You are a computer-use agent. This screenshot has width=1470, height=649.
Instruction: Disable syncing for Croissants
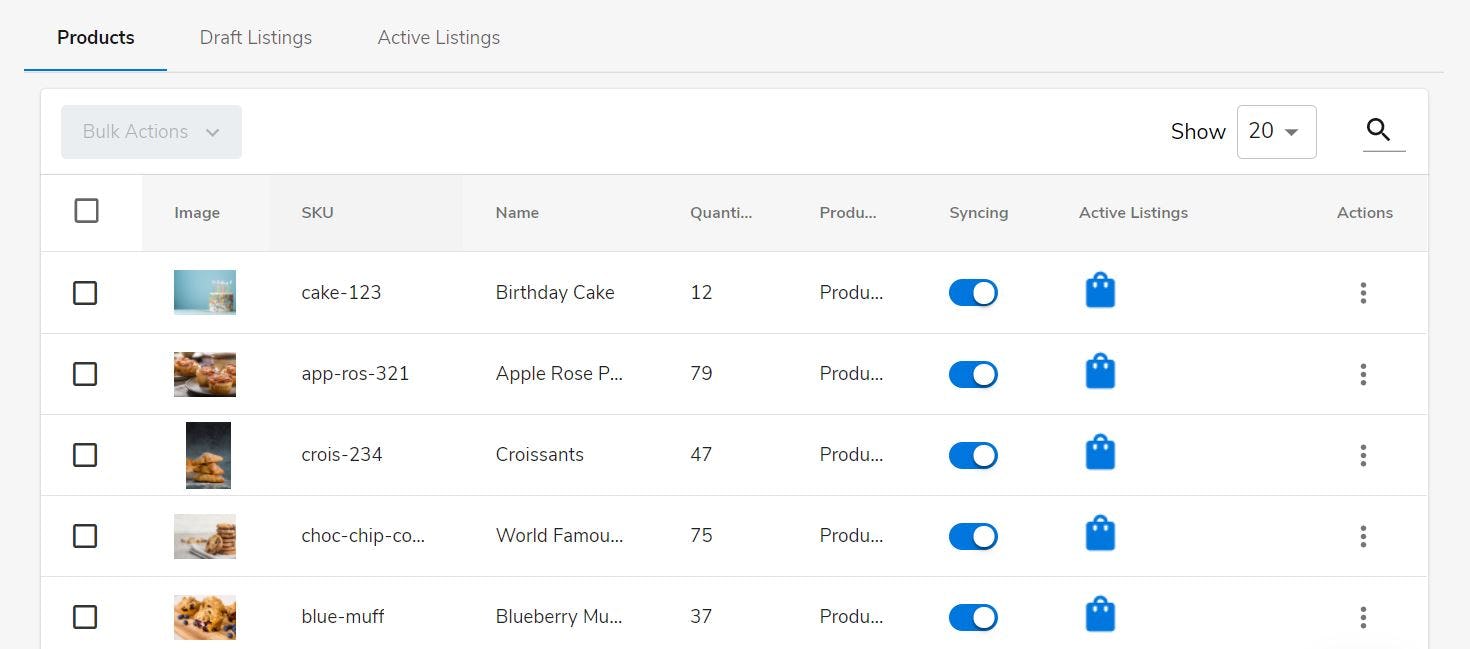(x=973, y=455)
